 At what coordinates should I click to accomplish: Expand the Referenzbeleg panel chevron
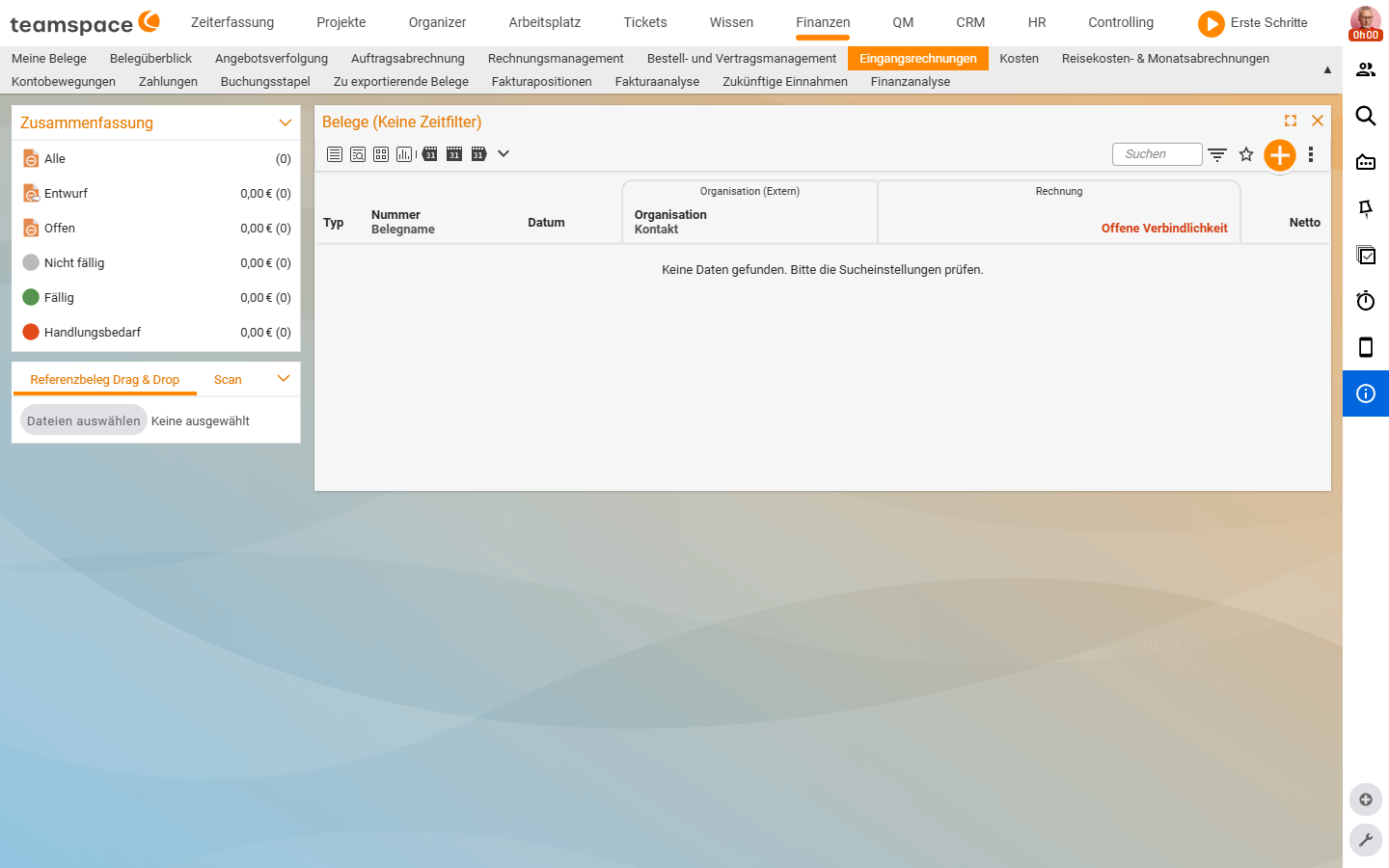tap(284, 379)
